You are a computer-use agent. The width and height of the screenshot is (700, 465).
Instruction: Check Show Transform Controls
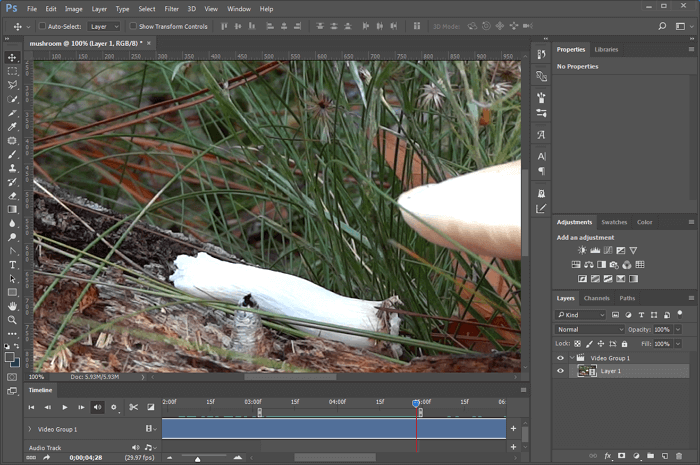tap(134, 26)
